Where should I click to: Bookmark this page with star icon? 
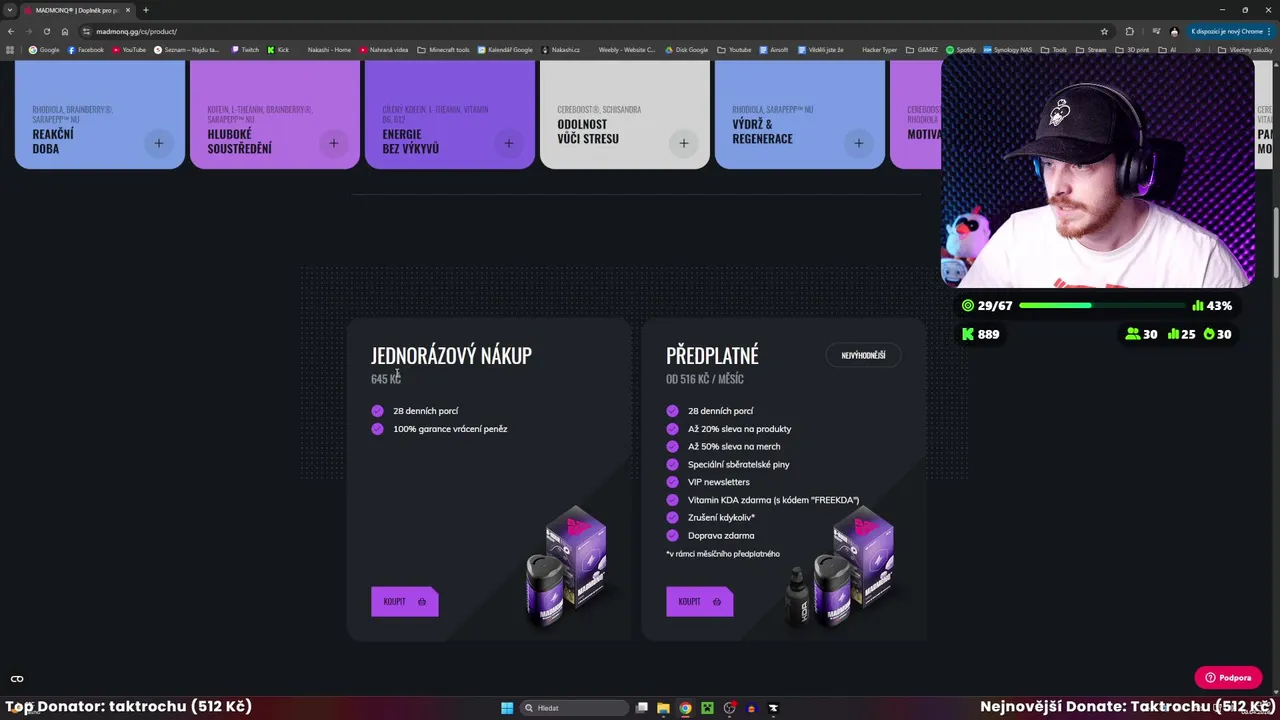coord(1104,31)
